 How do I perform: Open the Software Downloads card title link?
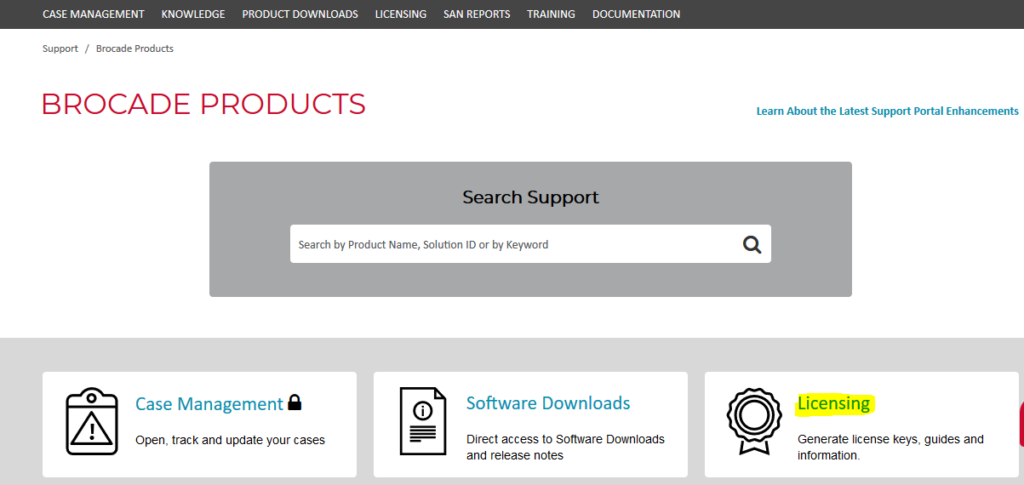548,403
